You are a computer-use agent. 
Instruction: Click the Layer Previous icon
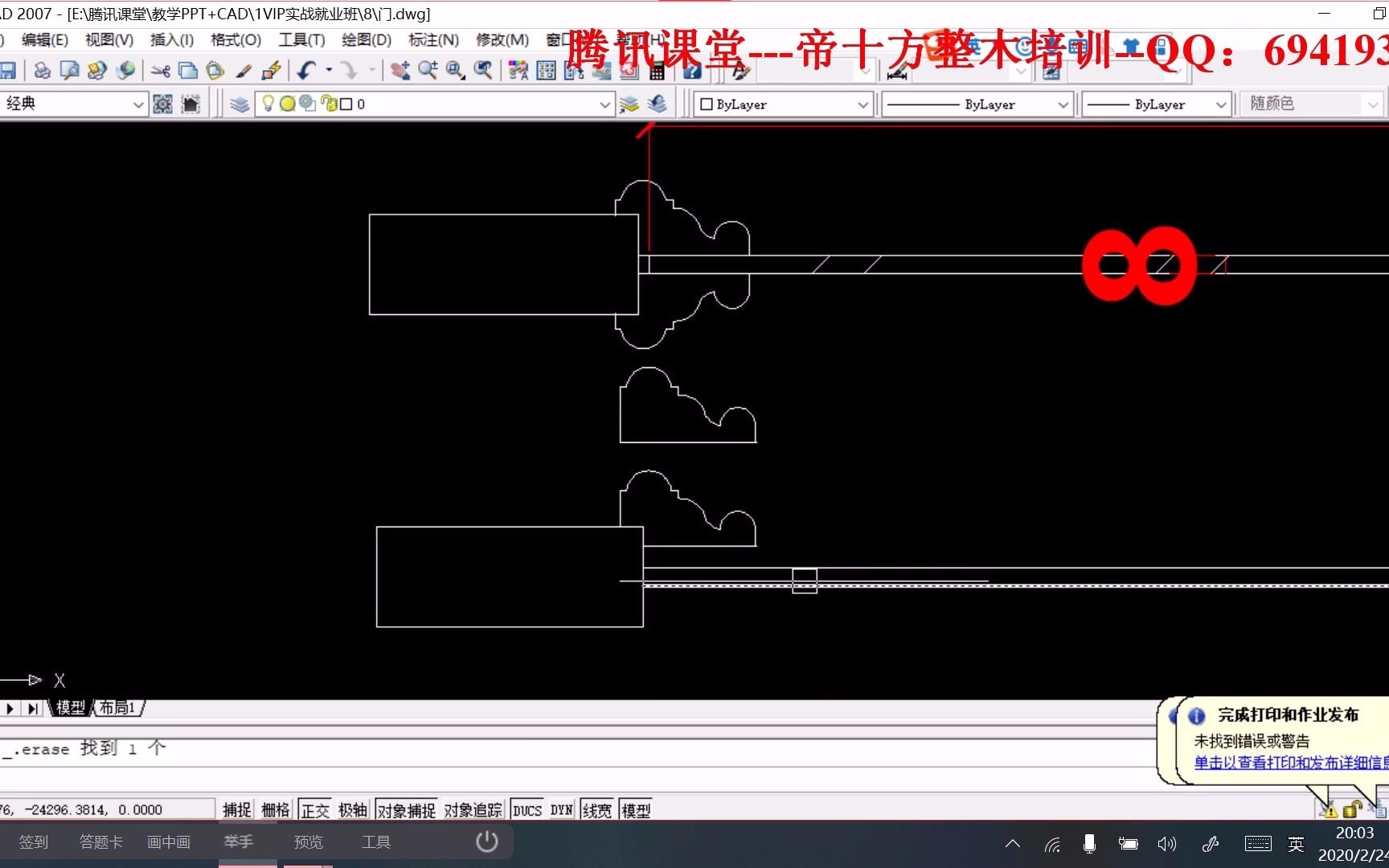657,104
